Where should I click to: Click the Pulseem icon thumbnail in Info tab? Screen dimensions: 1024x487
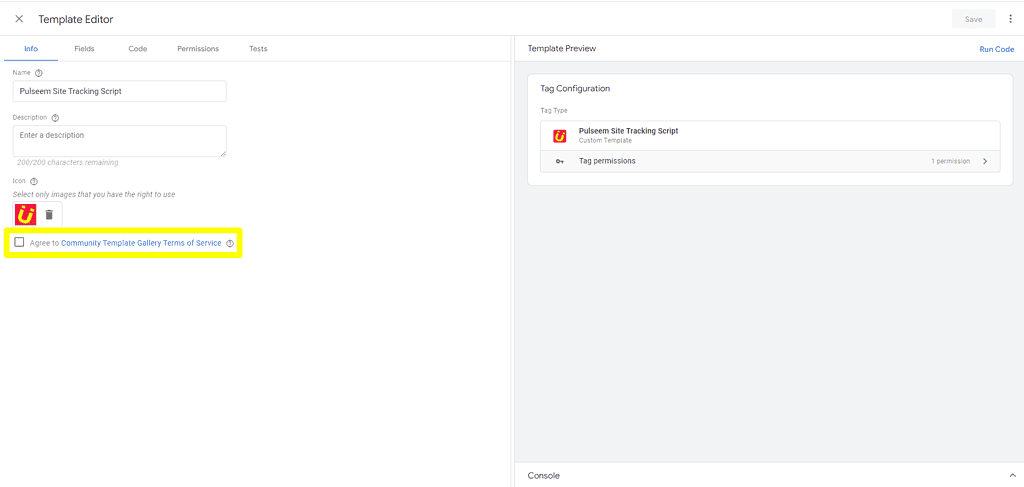(x=25, y=214)
